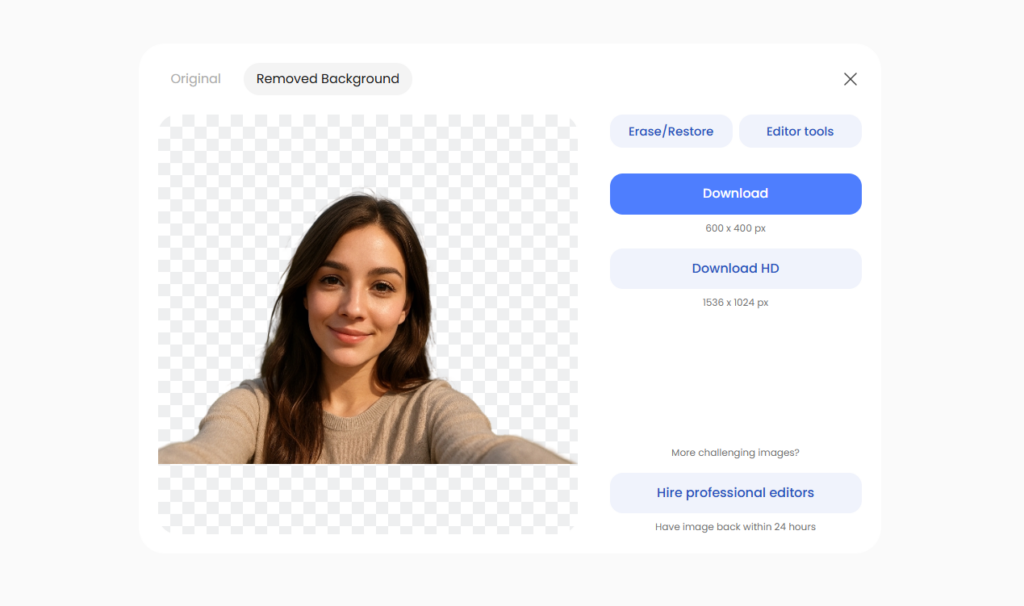Click Hire professional editors

tap(735, 493)
